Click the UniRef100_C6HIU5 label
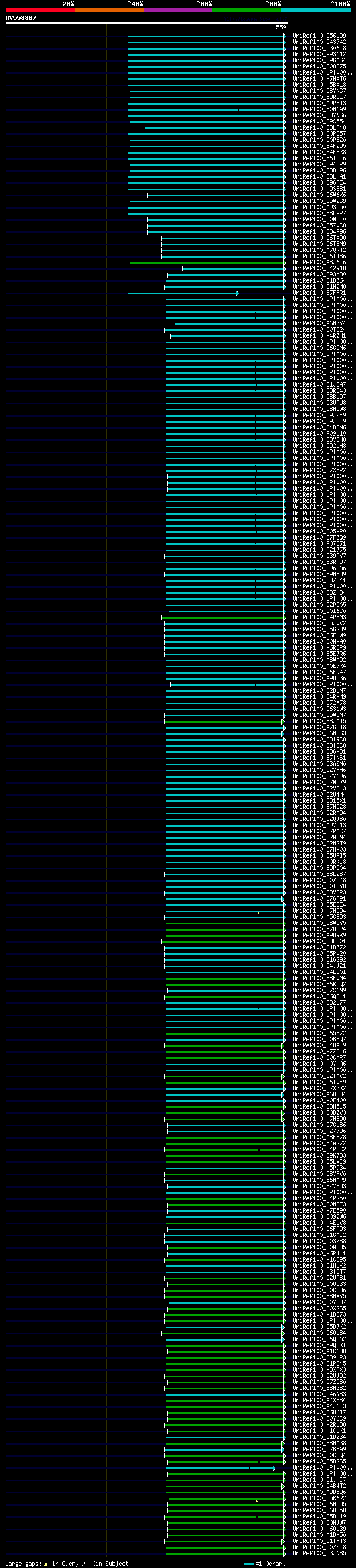 (319, 1504)
